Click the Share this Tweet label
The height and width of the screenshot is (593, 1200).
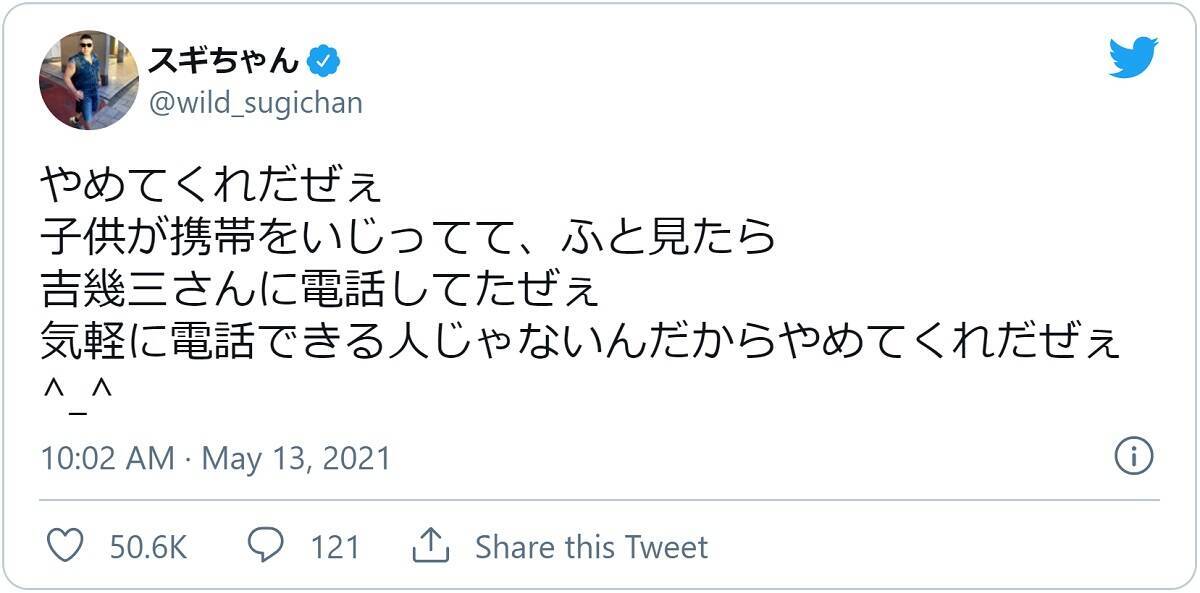pyautogui.click(x=591, y=547)
